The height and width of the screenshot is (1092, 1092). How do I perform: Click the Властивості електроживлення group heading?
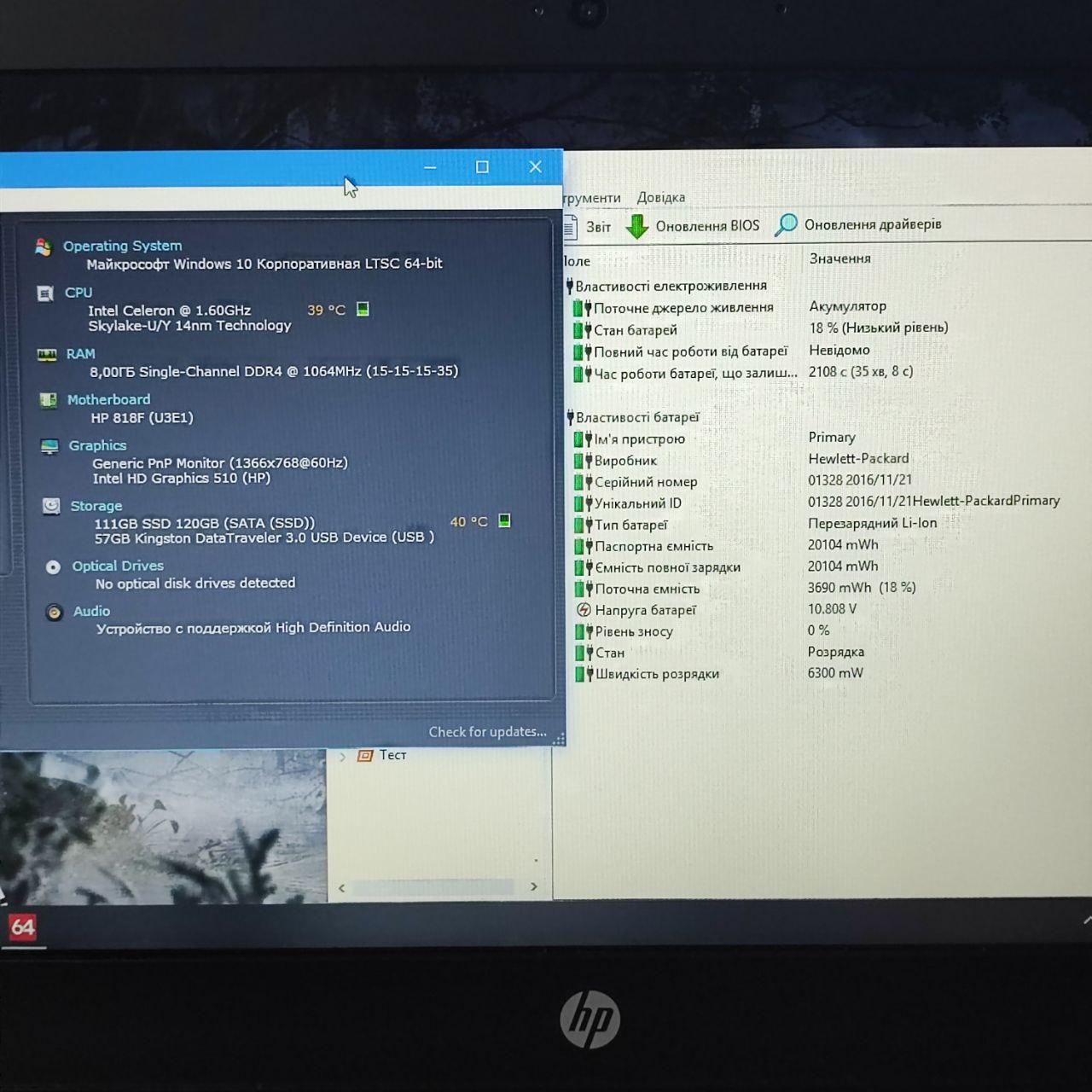click(671, 286)
